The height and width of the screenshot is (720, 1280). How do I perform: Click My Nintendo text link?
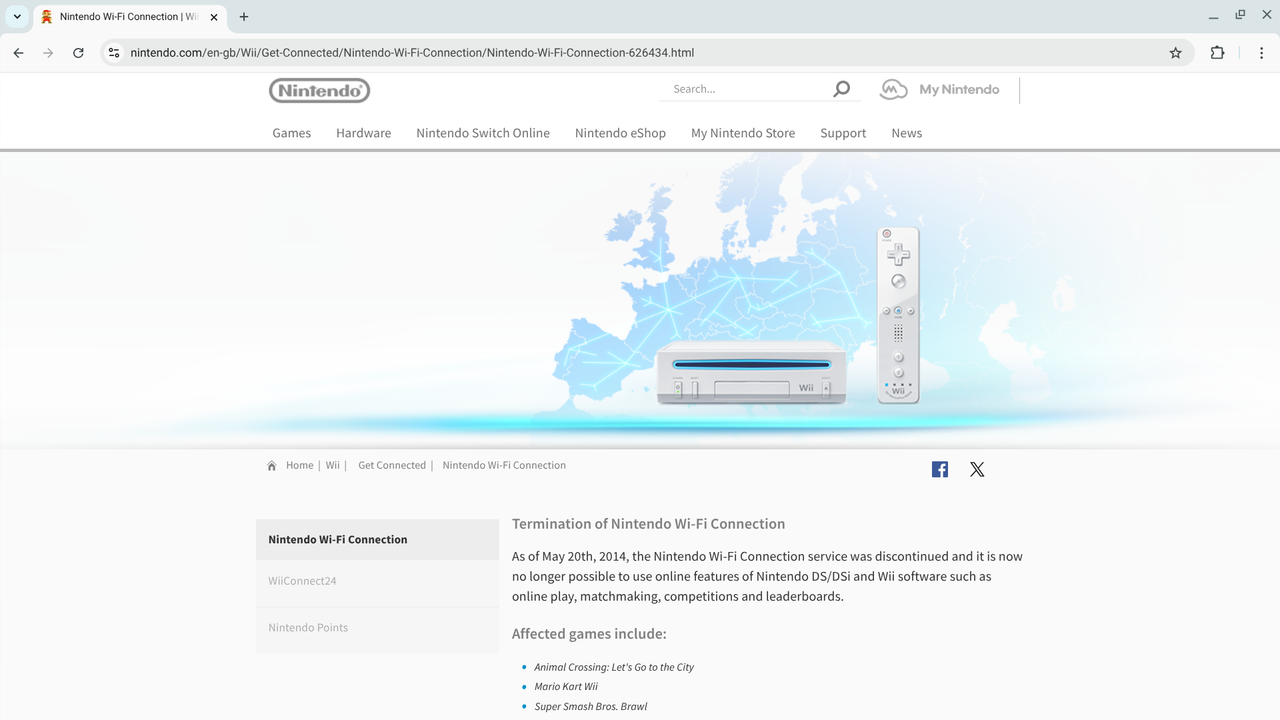click(959, 89)
